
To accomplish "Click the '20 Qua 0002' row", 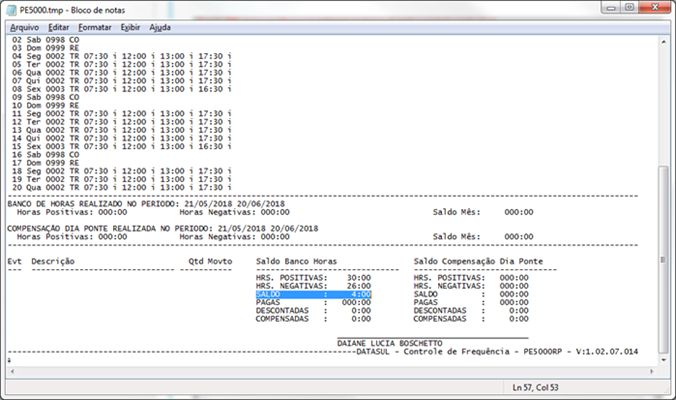I will point(122,188).
